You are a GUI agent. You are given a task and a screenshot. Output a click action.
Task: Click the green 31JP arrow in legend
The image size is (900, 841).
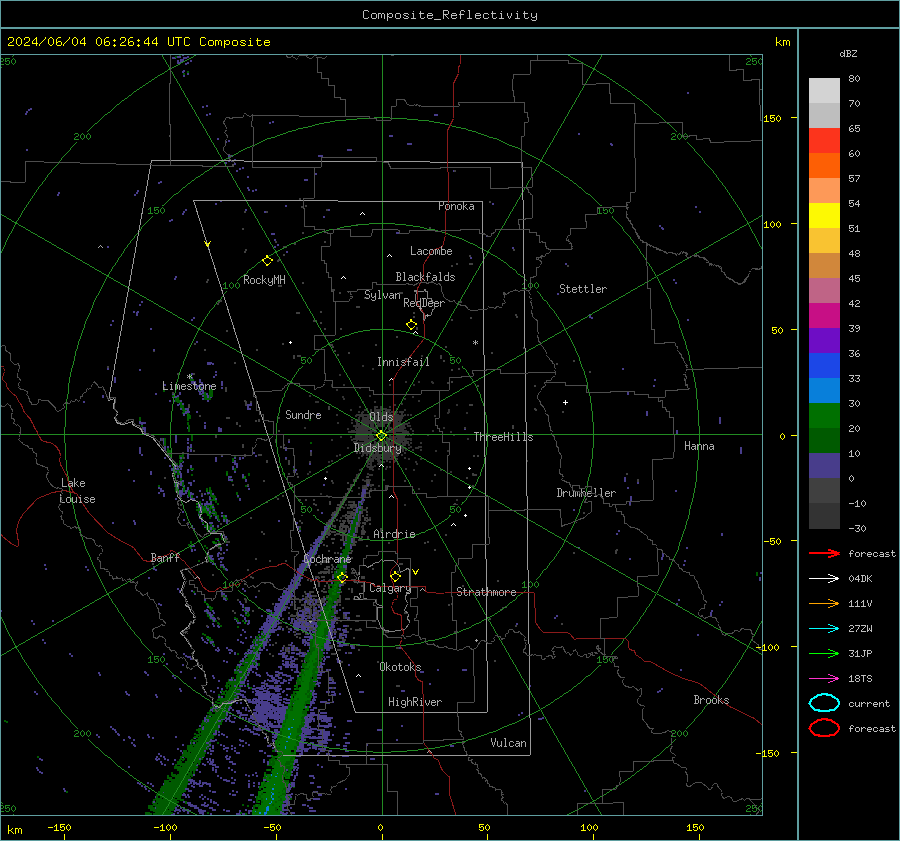tap(824, 653)
